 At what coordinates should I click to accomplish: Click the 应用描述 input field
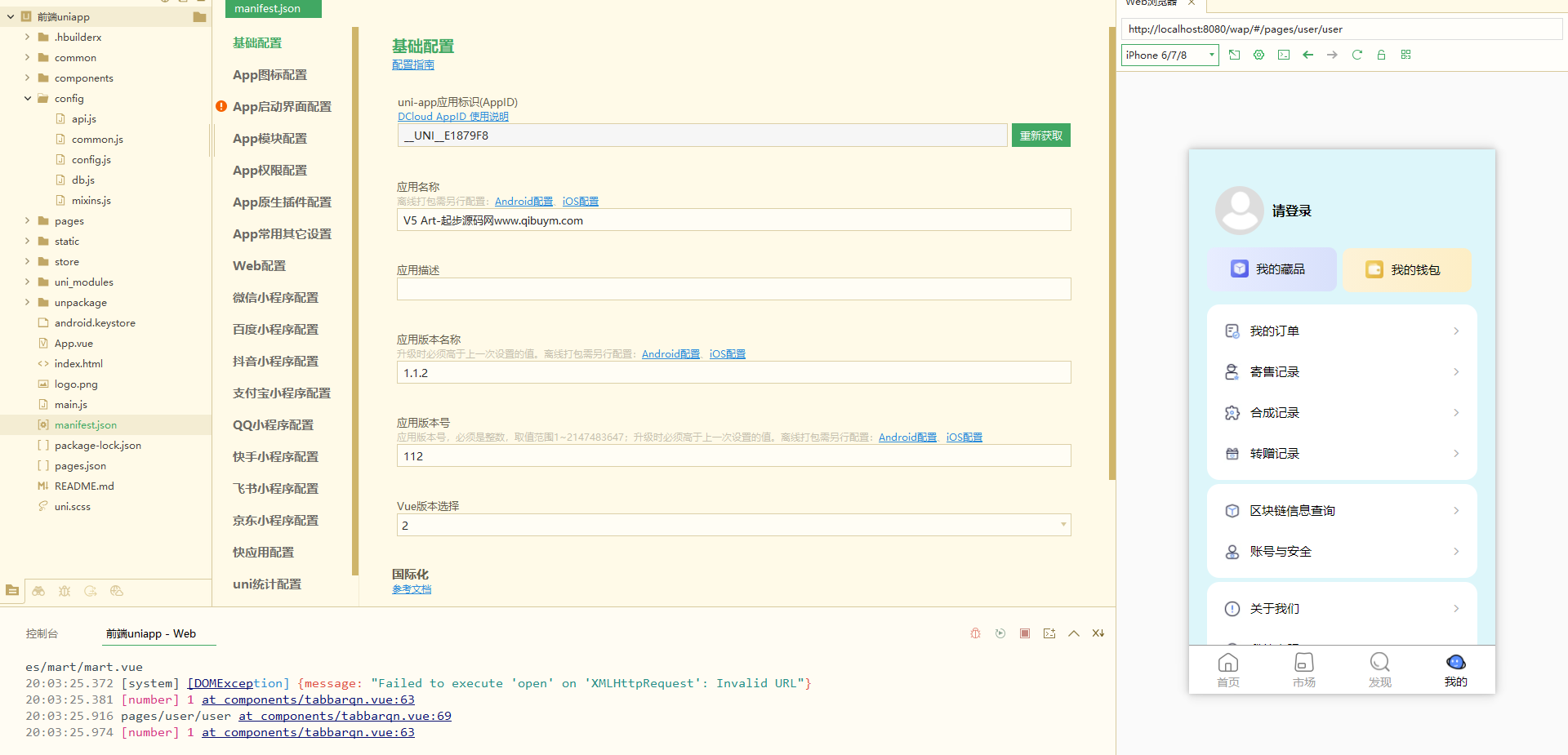[733, 289]
